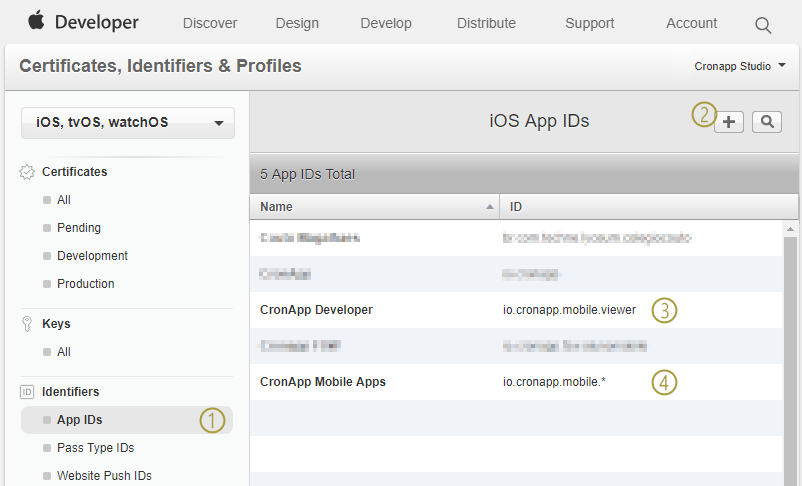802x486 pixels.
Task: Click the Keys heading
Action: click(x=56, y=324)
